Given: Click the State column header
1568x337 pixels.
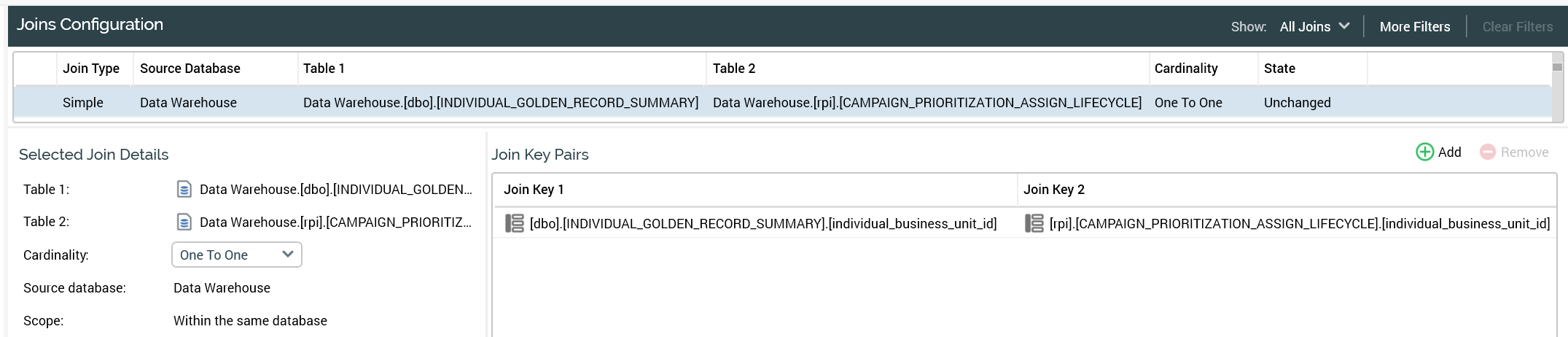Looking at the screenshot, I should click(1279, 69).
